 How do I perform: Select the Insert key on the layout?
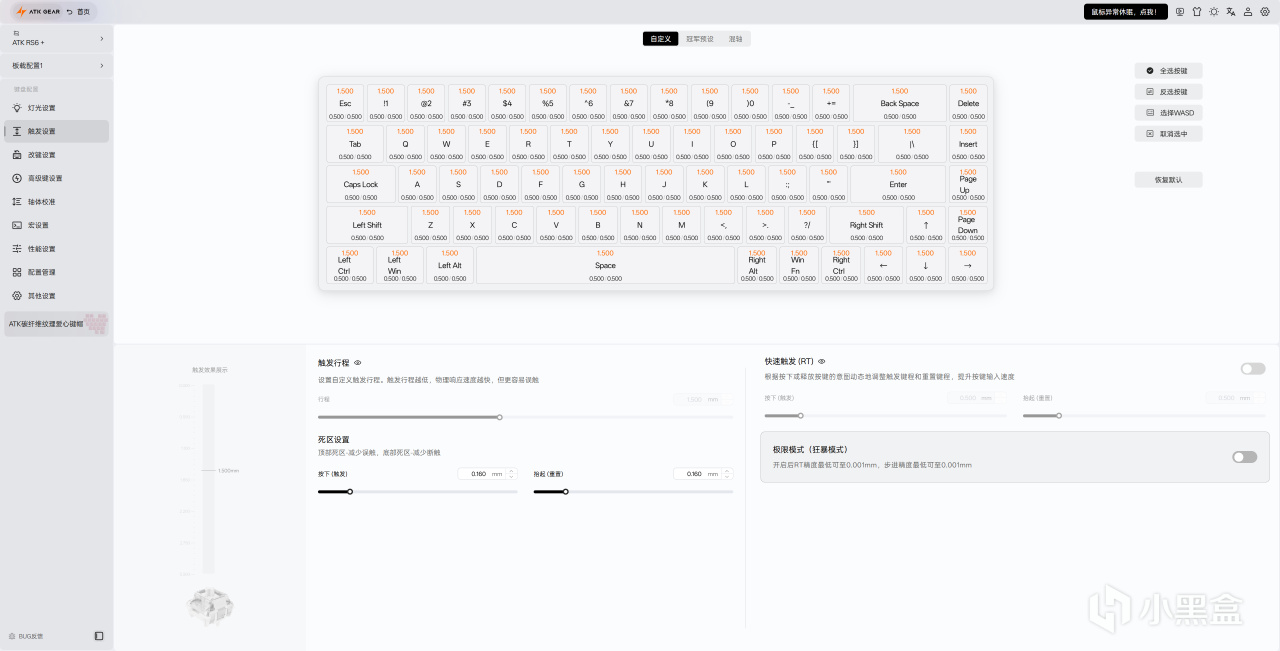click(x=968, y=144)
